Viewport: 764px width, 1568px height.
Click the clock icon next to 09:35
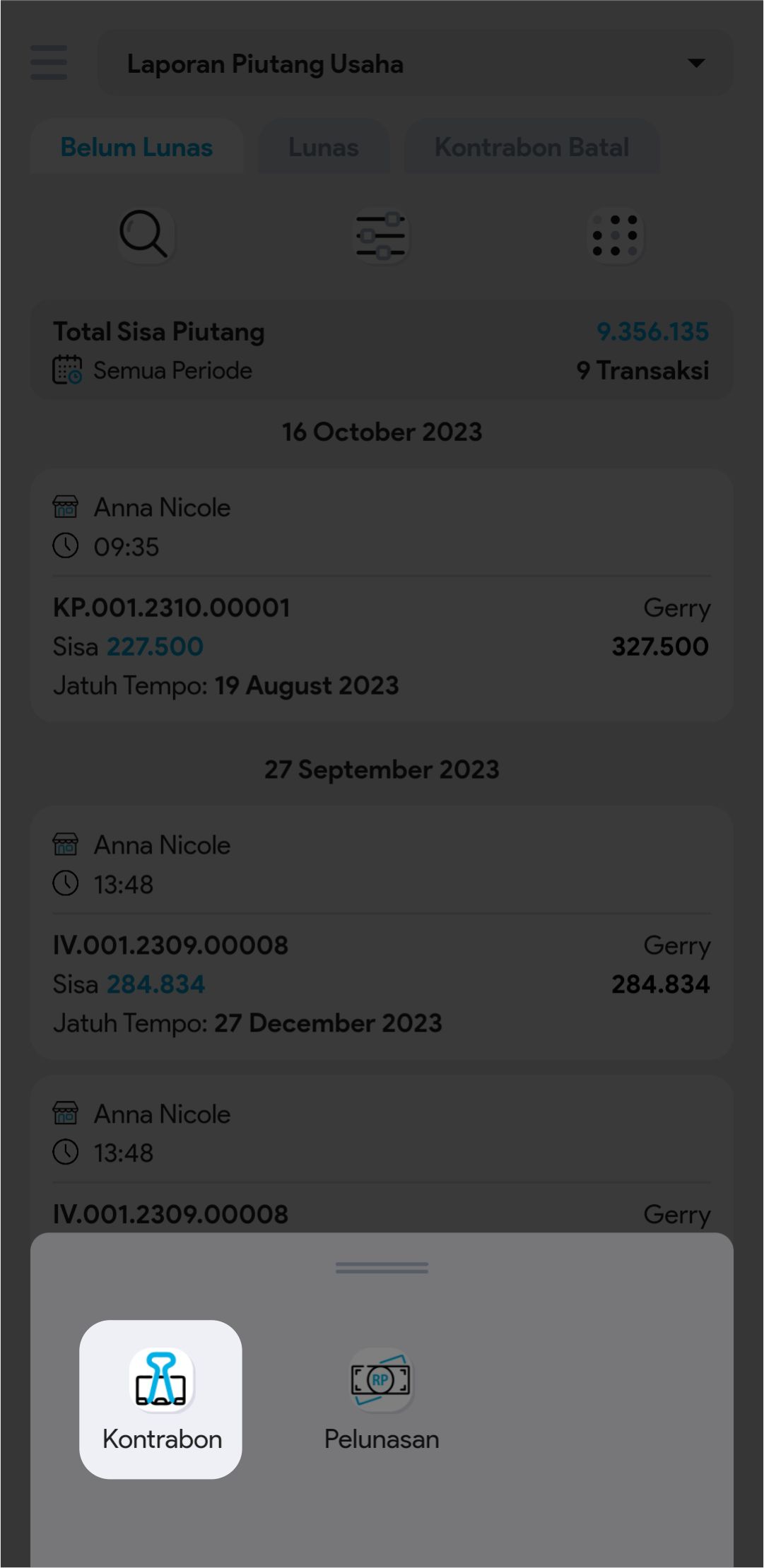pos(66,546)
